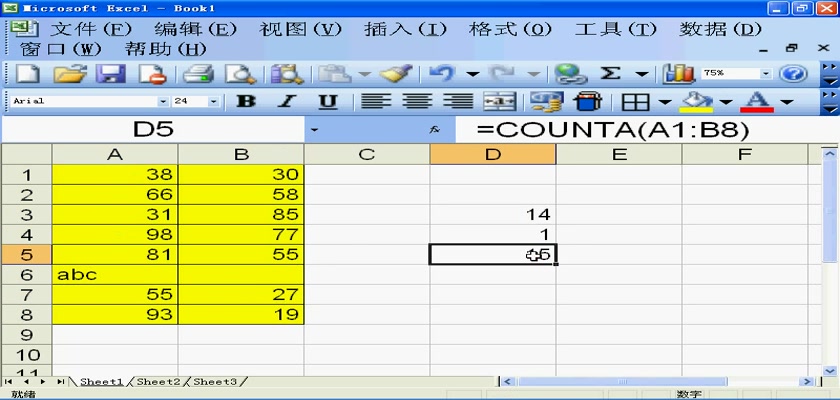Click the column C header
Image resolution: width=840 pixels, height=400 pixels.
pyautogui.click(x=366, y=154)
